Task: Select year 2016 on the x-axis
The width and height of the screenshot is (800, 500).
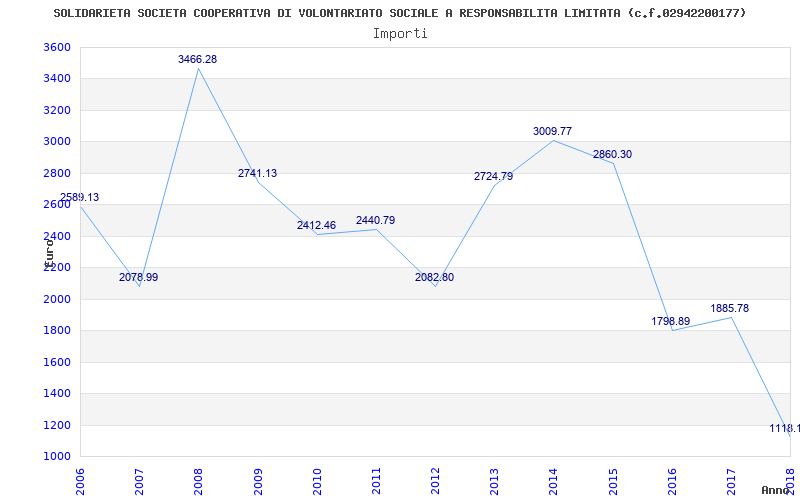Action: click(x=672, y=481)
